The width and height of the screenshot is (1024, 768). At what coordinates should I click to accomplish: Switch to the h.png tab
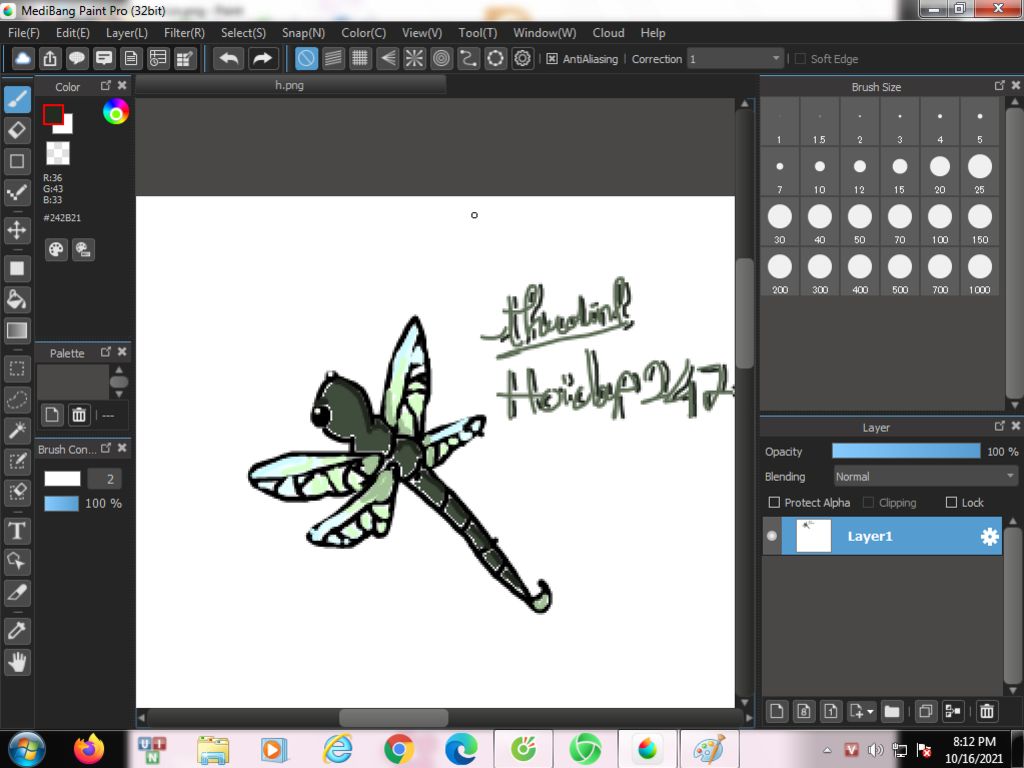[x=290, y=86]
